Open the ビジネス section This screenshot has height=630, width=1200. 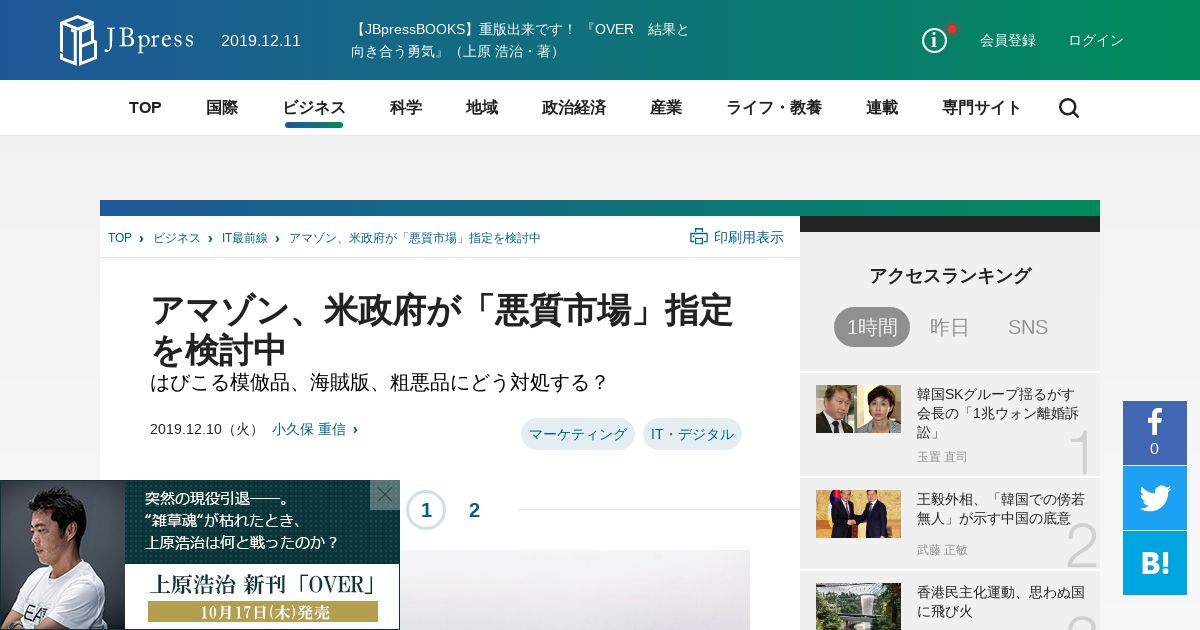[314, 108]
